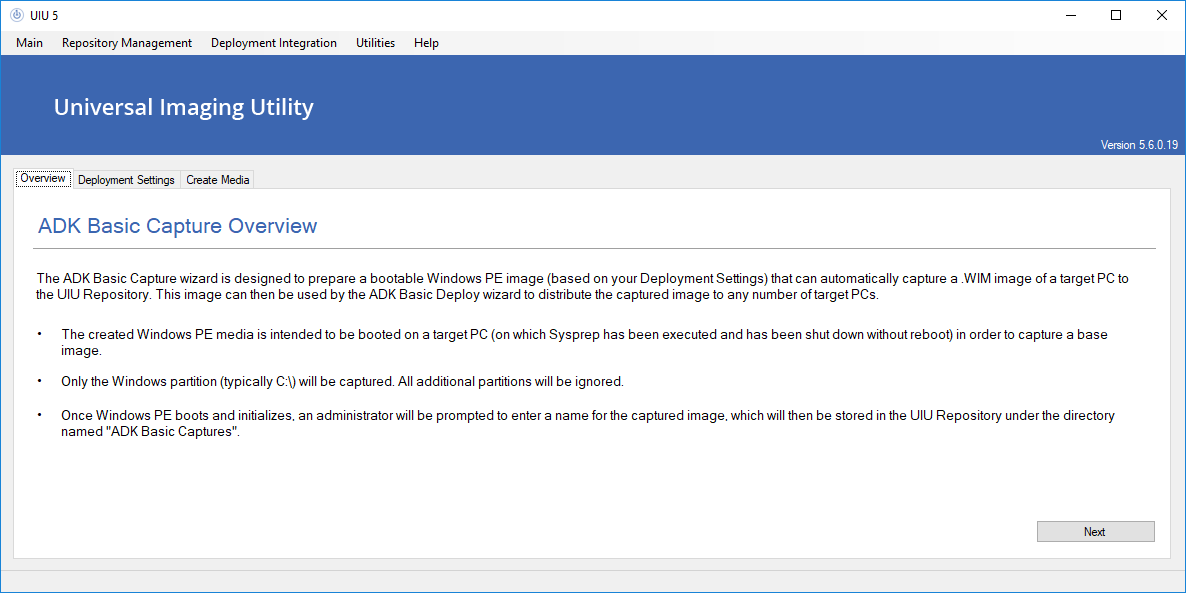
Task: Open the Repository Management menu
Action: tap(127, 43)
